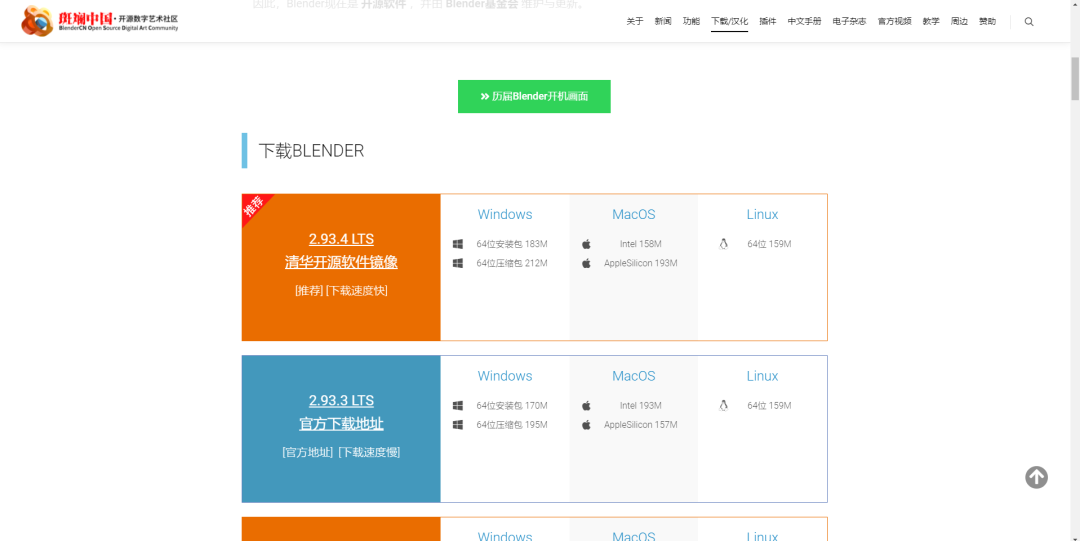The height and width of the screenshot is (541, 1080).
Task: Open the 赞助 menu item
Action: click(x=987, y=21)
